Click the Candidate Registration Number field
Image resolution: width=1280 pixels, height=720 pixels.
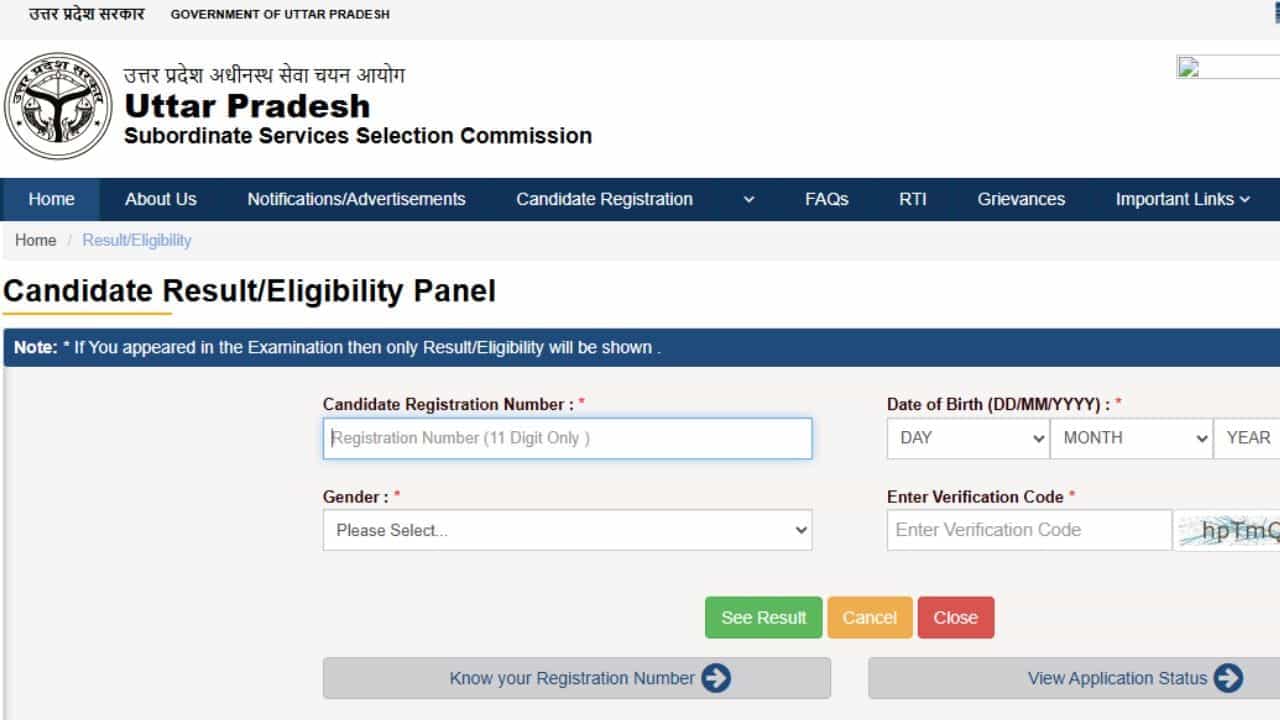tap(567, 438)
